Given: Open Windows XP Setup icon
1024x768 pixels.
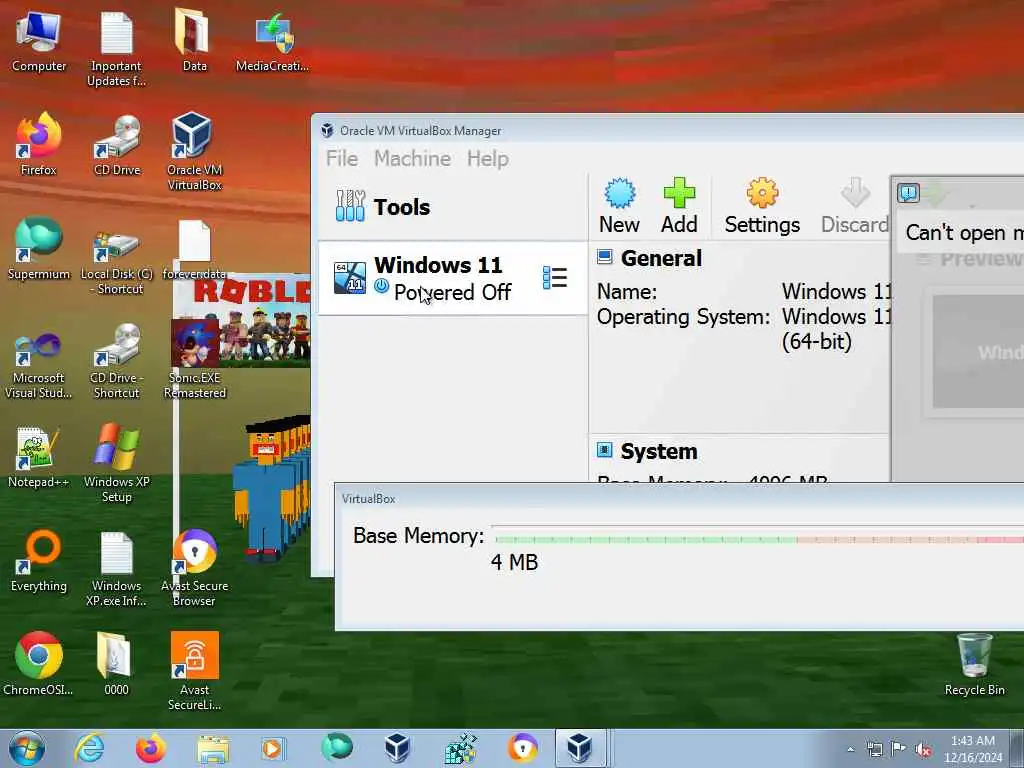Looking at the screenshot, I should coord(116,464).
